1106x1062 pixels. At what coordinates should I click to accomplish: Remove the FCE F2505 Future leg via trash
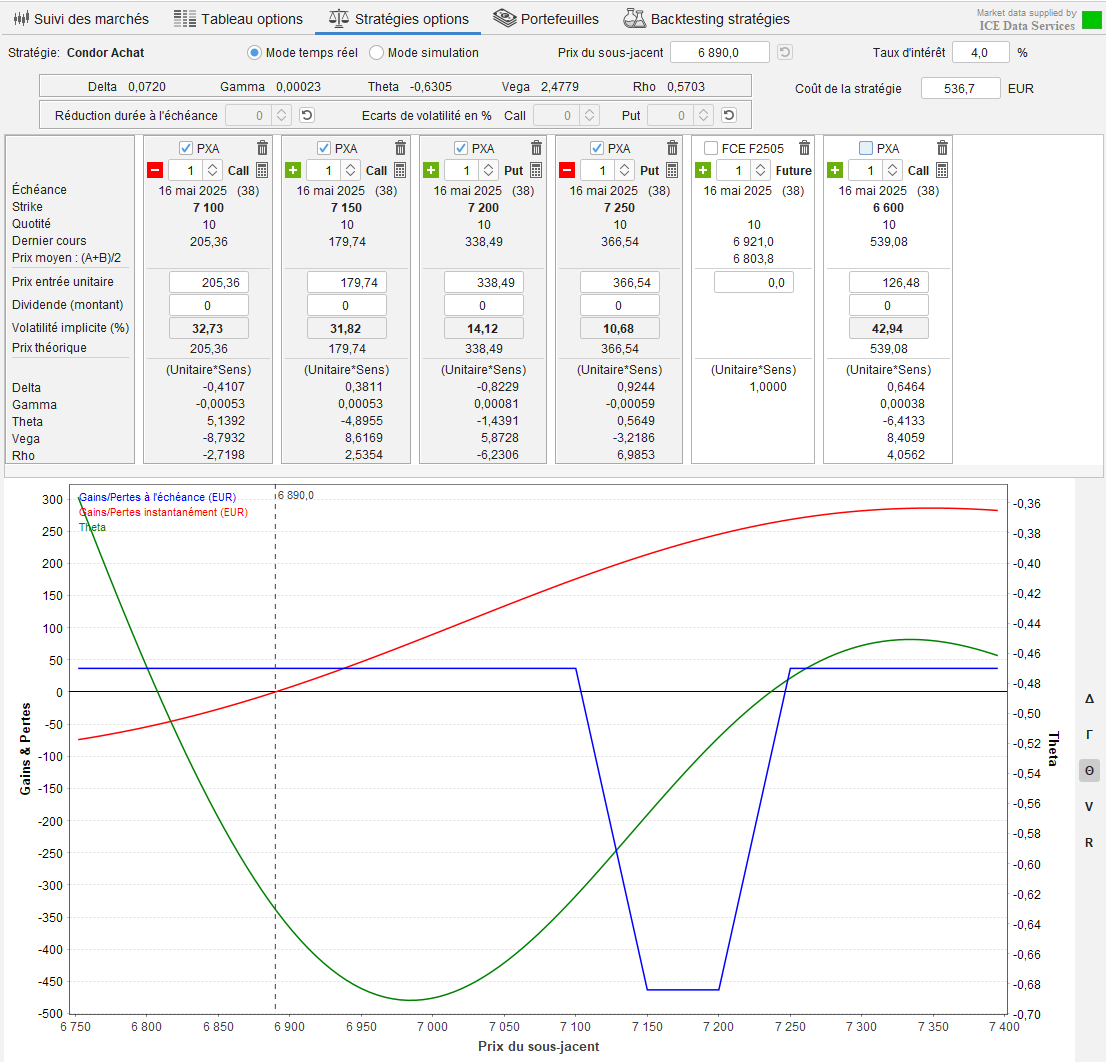pos(804,148)
